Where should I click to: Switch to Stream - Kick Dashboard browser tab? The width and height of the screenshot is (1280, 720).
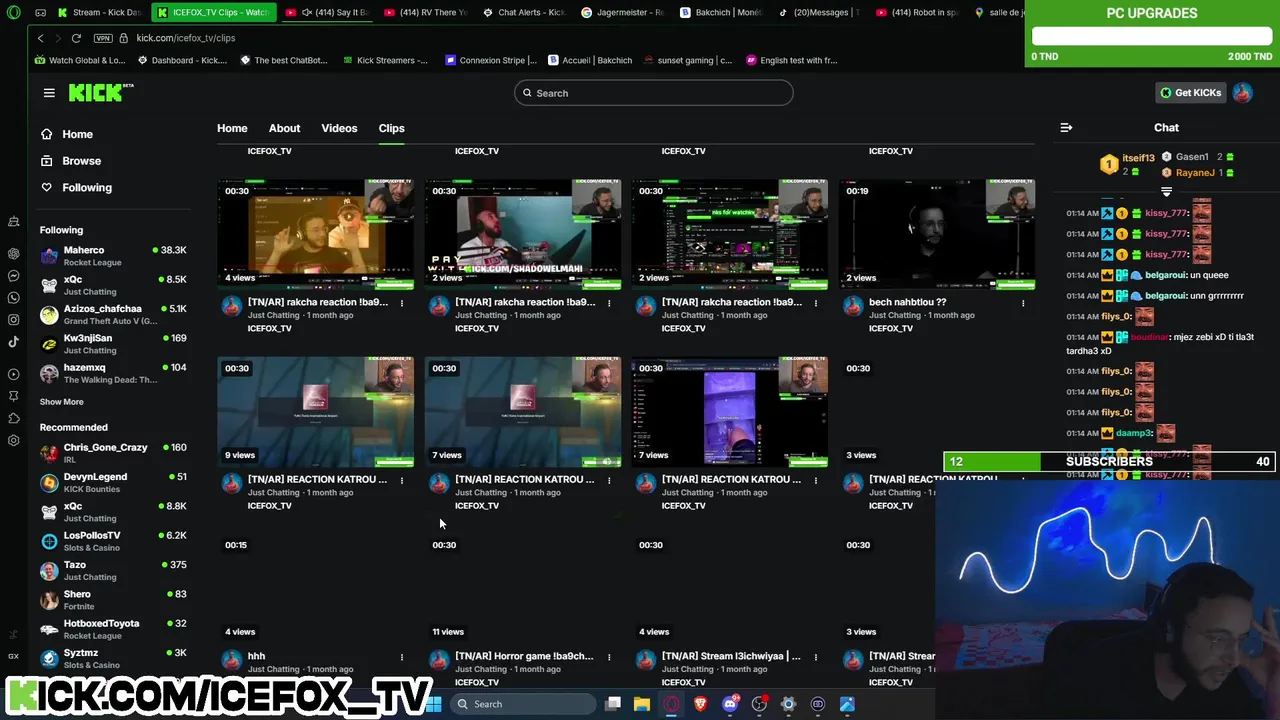pyautogui.click(x=98, y=13)
